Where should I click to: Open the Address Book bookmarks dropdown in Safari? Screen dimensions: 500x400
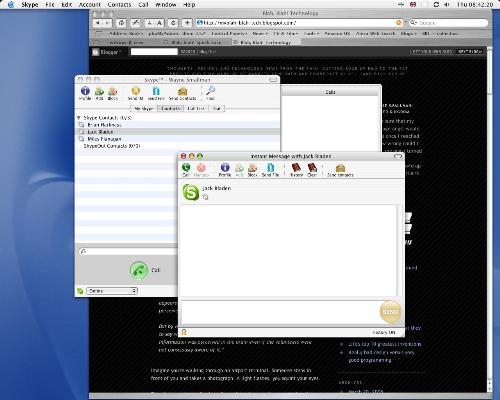[x=126, y=34]
